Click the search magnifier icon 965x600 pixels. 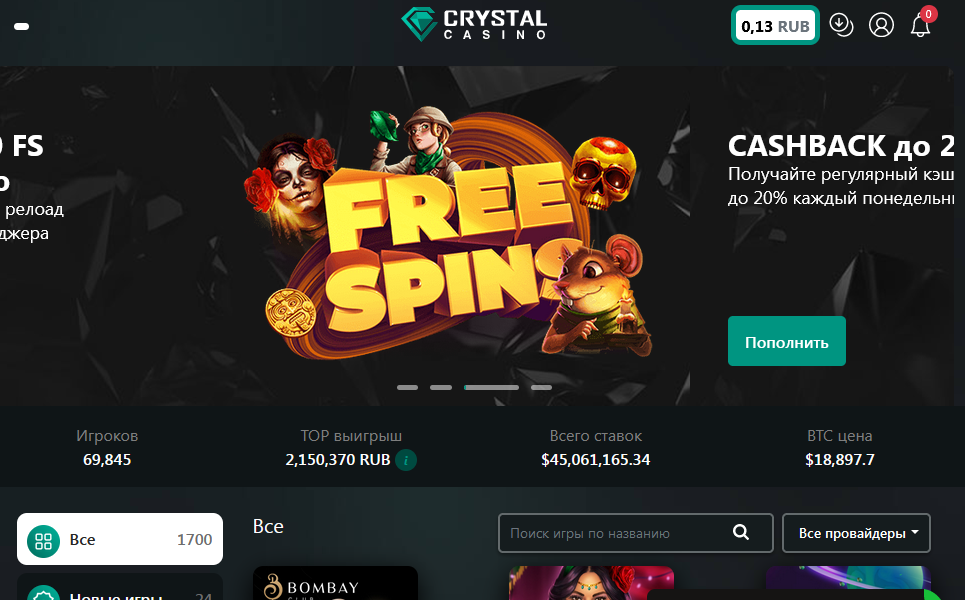[x=741, y=532]
